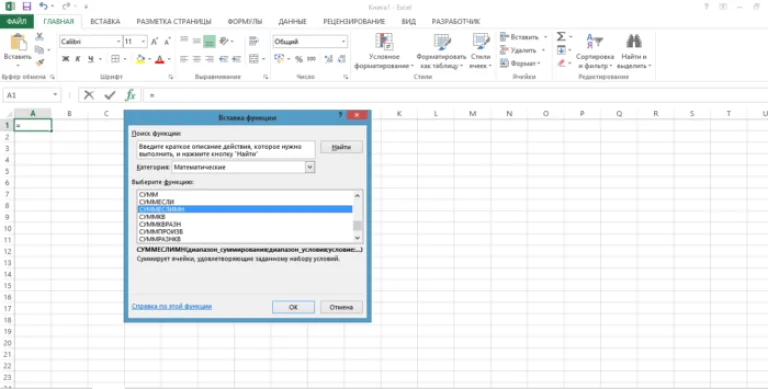Screen dimensions: 768x389
Task: Center text horizontally
Action: click(197, 59)
